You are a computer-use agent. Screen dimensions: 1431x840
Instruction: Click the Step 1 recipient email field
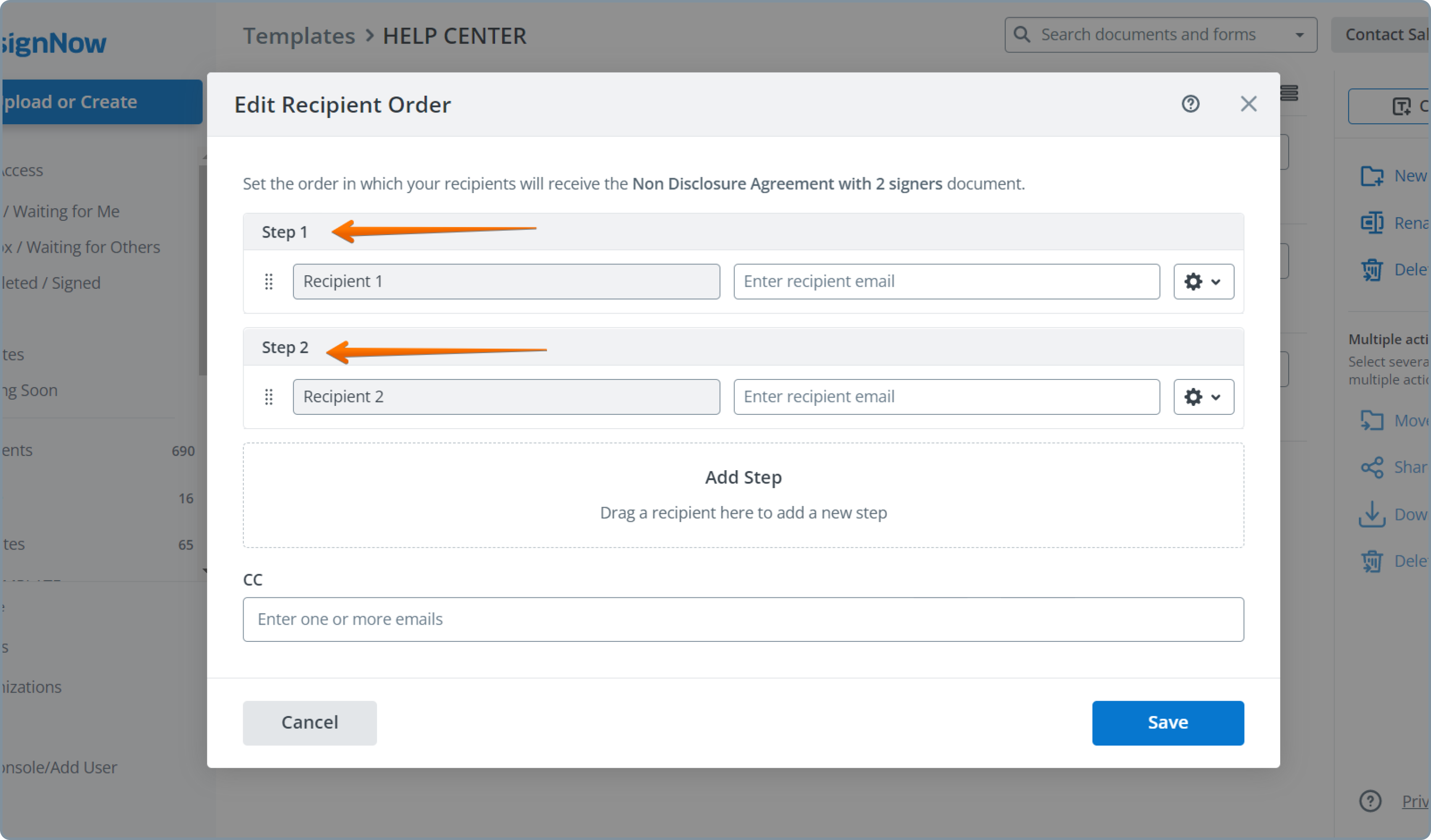coord(946,282)
